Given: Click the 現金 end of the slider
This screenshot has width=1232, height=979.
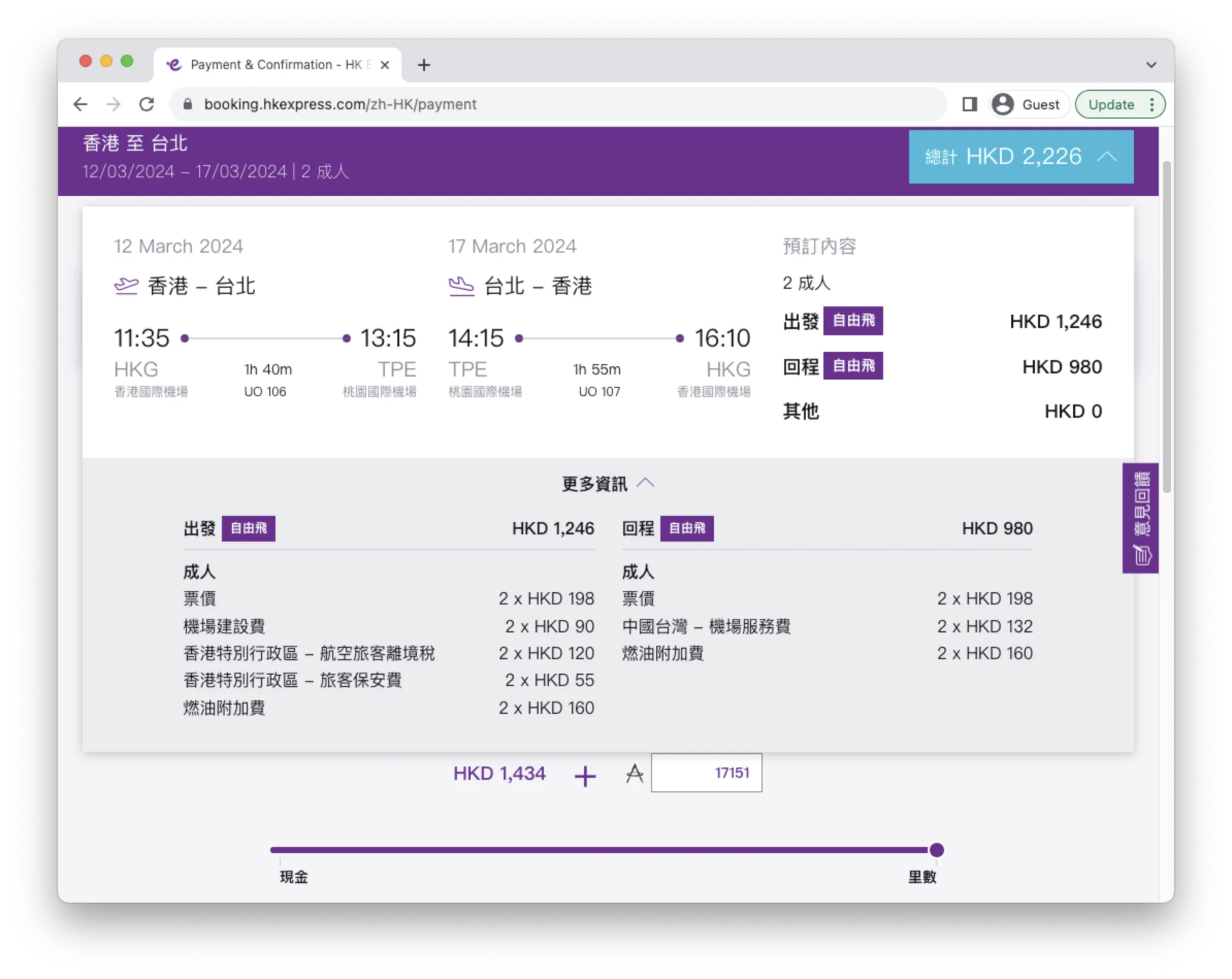Looking at the screenshot, I should pos(294,877).
